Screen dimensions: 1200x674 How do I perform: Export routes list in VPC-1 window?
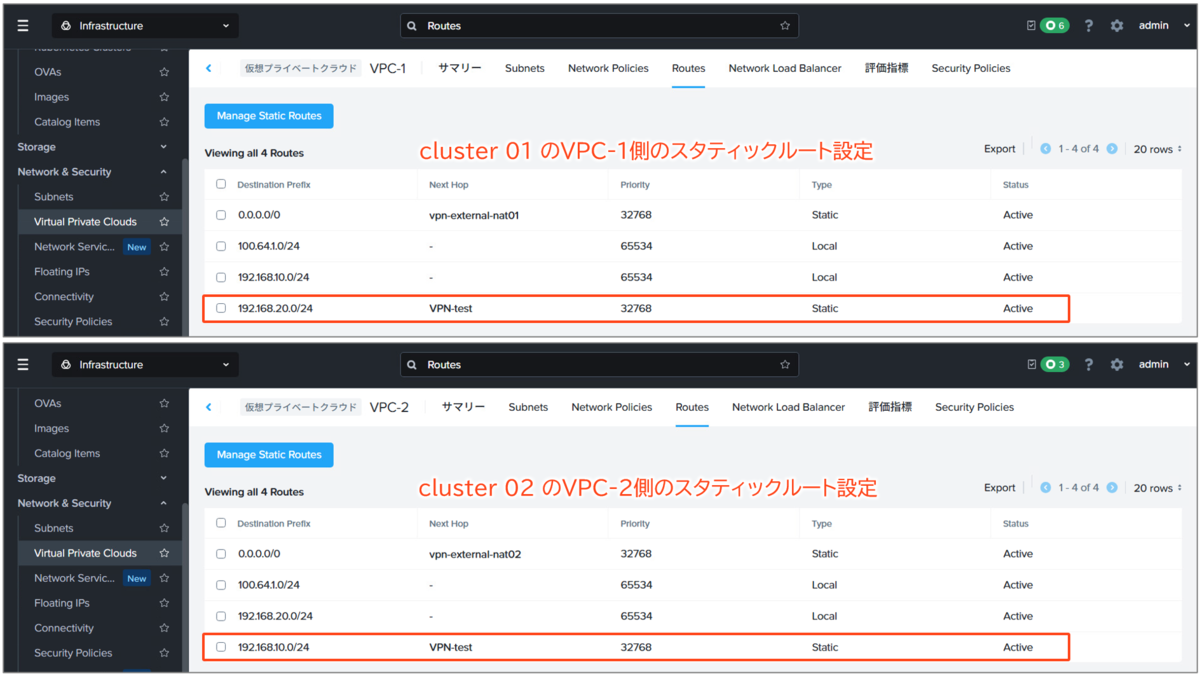[x=999, y=149]
